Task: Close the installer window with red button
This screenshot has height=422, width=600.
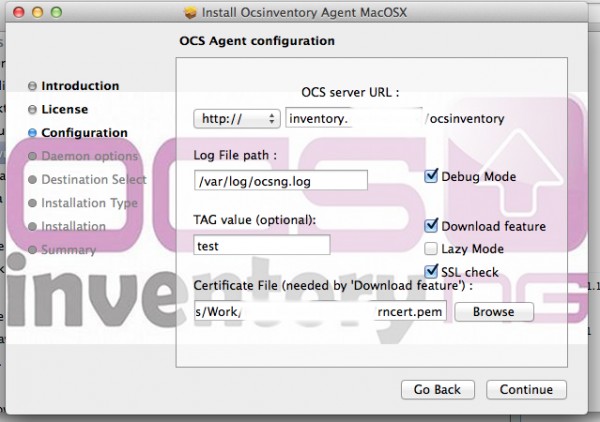Action: pyautogui.click(x=18, y=12)
